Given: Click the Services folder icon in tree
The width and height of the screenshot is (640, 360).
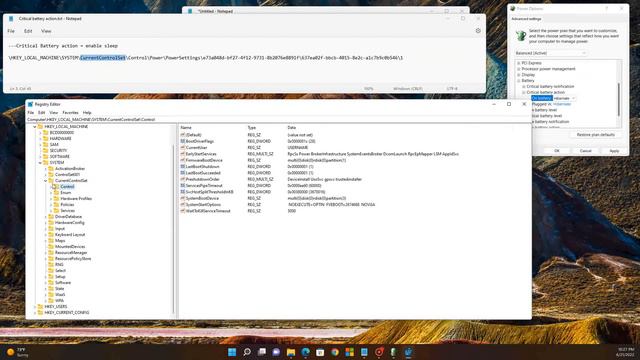Looking at the screenshot, I should [x=56, y=211].
